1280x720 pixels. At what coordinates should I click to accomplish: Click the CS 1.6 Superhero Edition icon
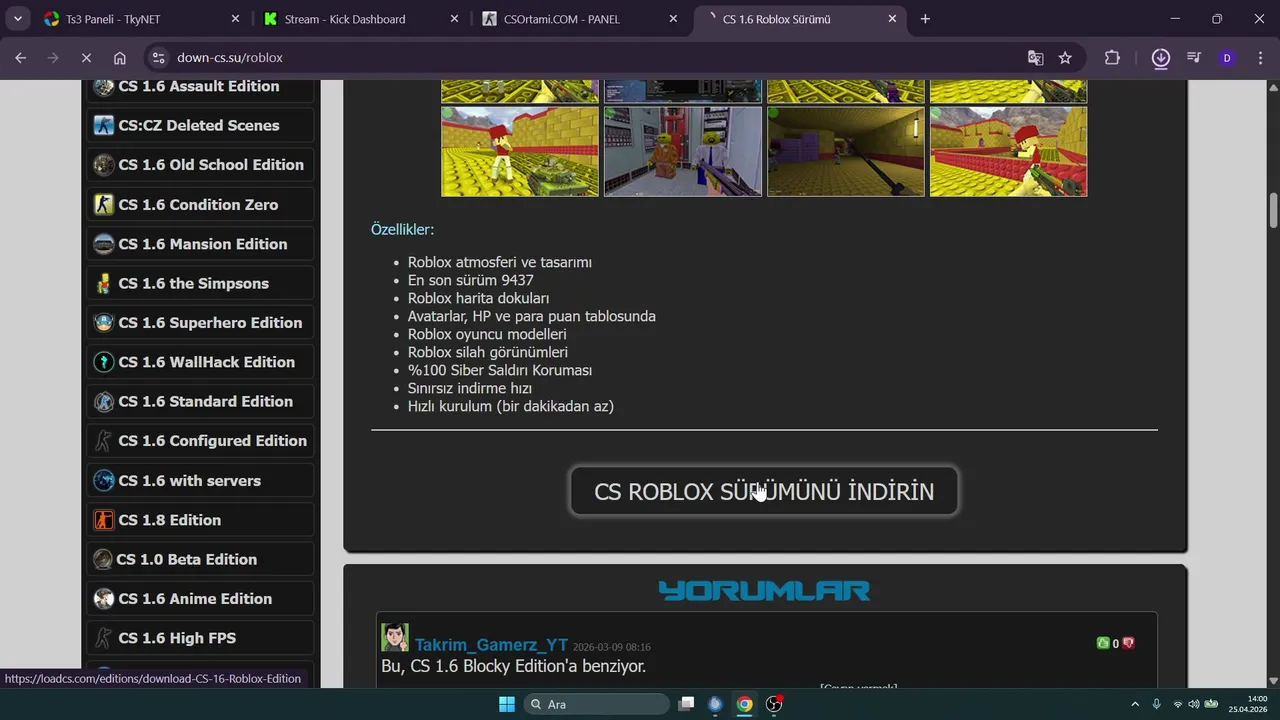[103, 323]
